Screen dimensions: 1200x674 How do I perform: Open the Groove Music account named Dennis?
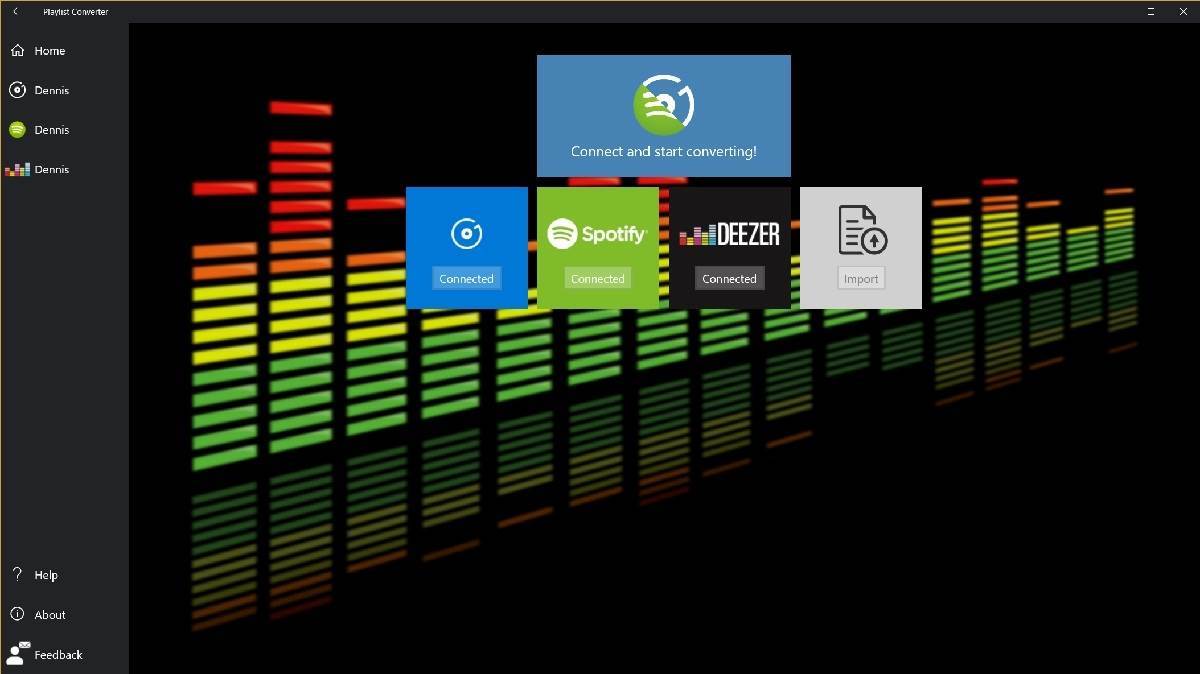[x=50, y=90]
